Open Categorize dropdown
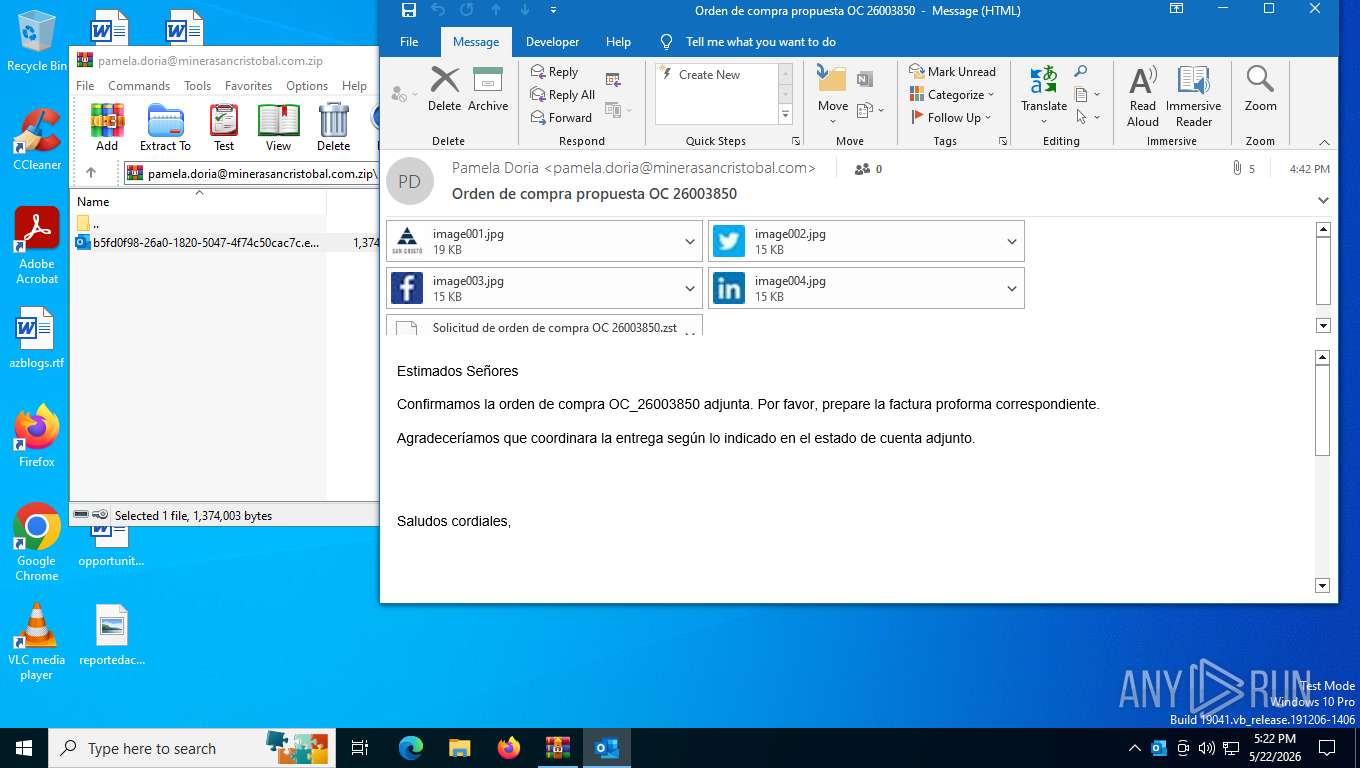This screenshot has width=1360, height=768. coord(952,95)
